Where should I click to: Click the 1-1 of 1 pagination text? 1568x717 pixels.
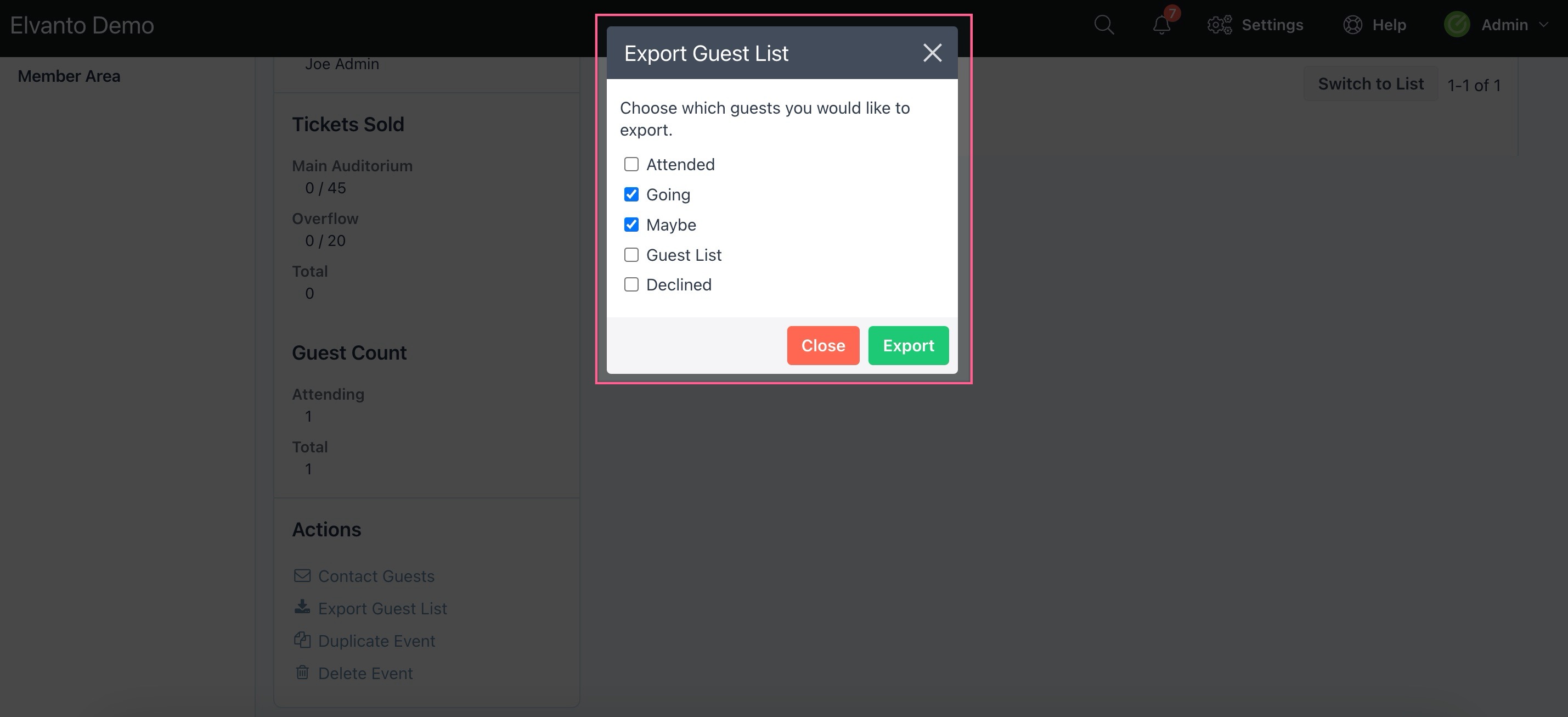pos(1473,85)
